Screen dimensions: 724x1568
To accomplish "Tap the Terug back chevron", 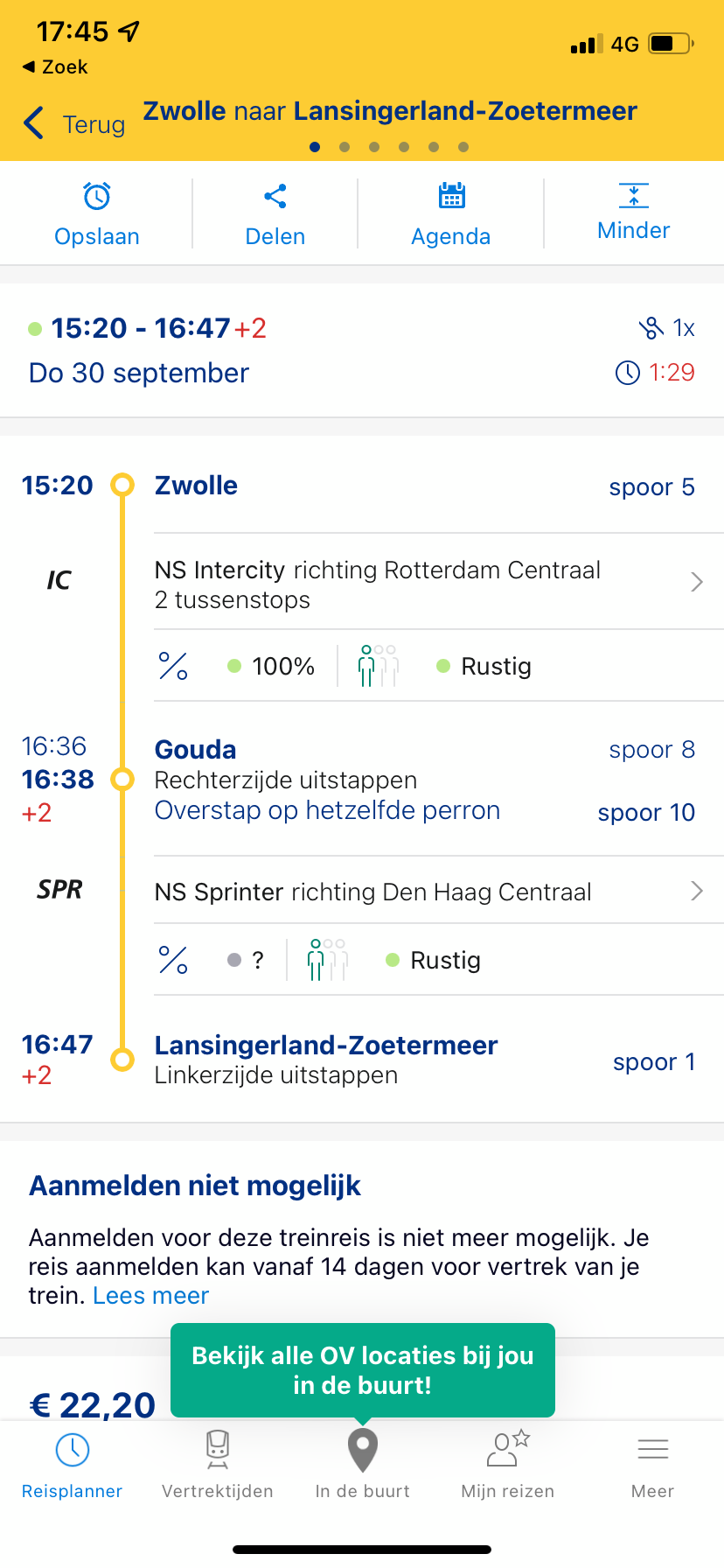I will click(34, 123).
